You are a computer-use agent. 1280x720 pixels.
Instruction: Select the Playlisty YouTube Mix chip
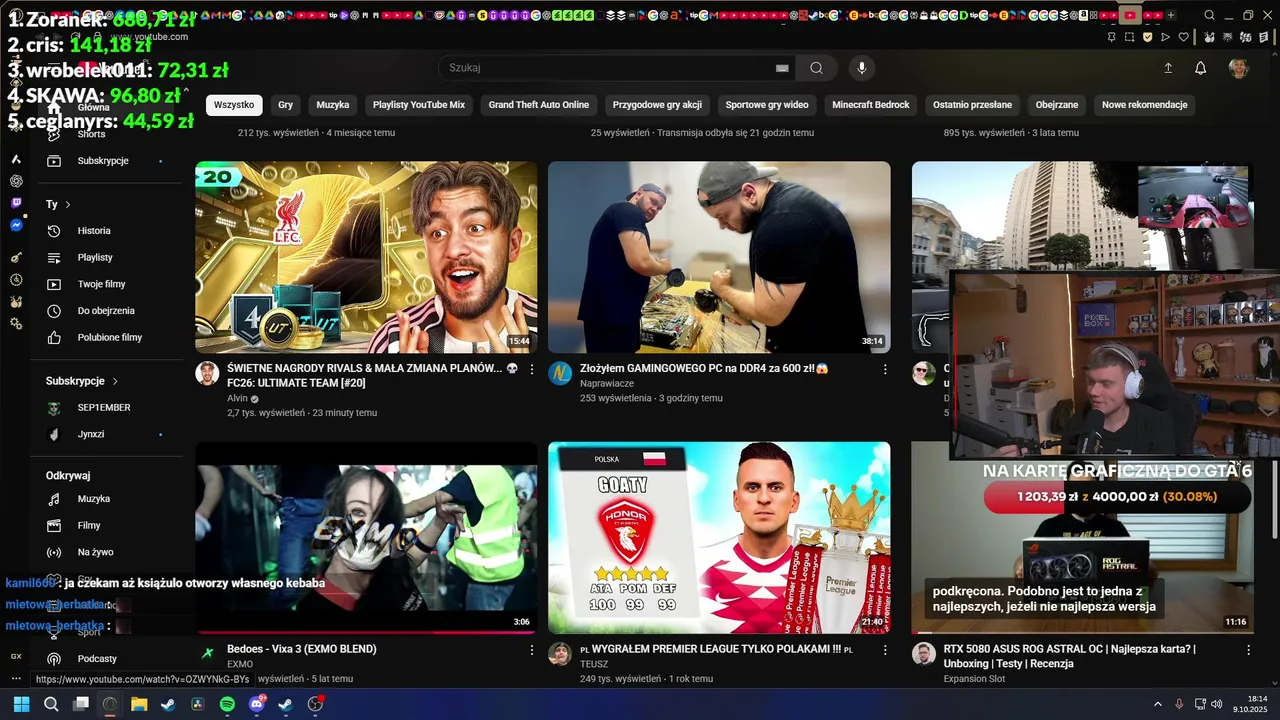click(419, 105)
